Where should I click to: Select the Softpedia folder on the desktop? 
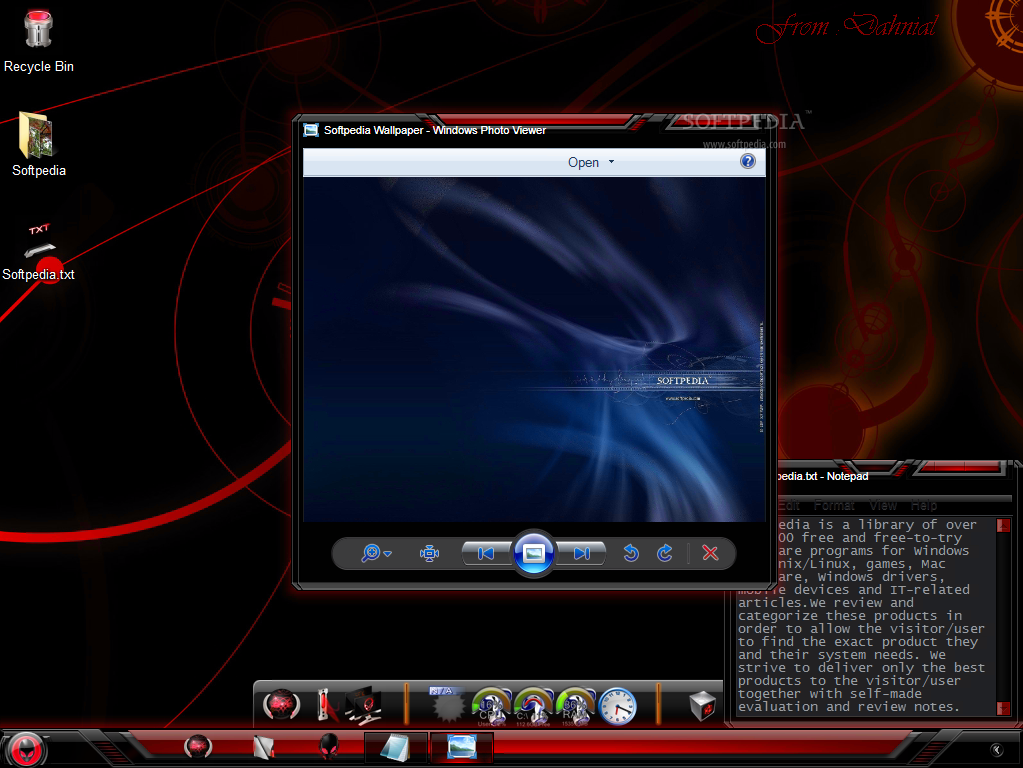pos(38,144)
